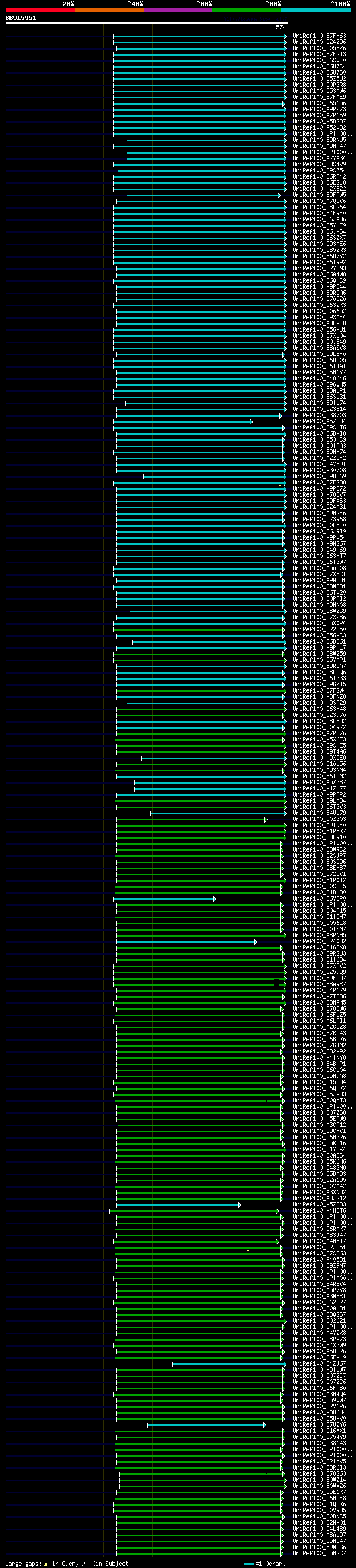356x1568 pixels.
Task: Click alignment bar for UniRef100_B7FH63
Action: coord(200,36)
